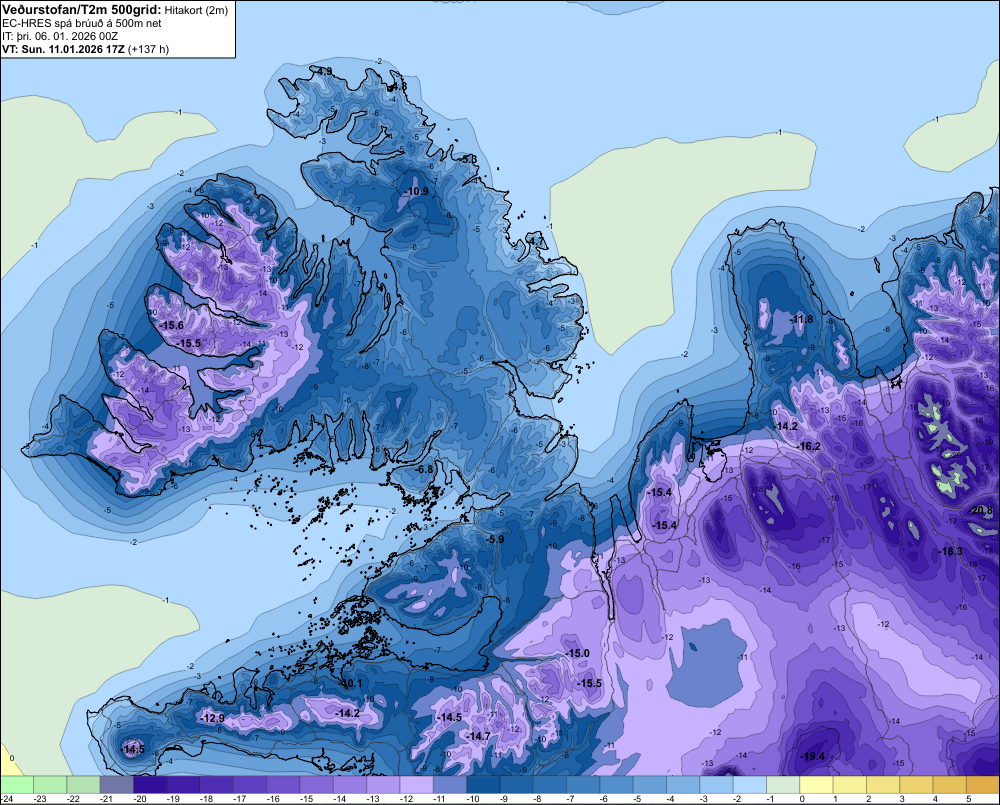Pick the dark blue legend swatch labeled -10
Image resolution: width=1000 pixels, height=805 pixels.
483,785
